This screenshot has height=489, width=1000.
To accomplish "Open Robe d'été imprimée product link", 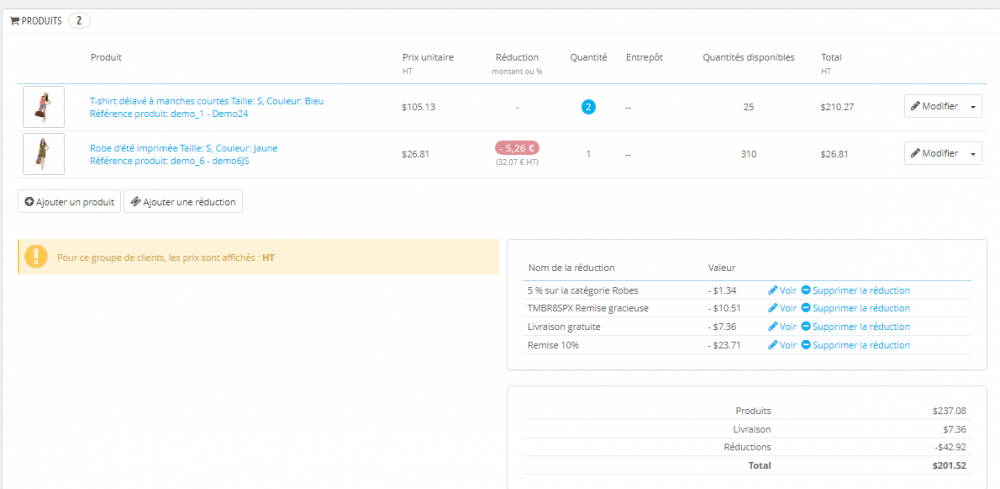I will click(x=184, y=148).
